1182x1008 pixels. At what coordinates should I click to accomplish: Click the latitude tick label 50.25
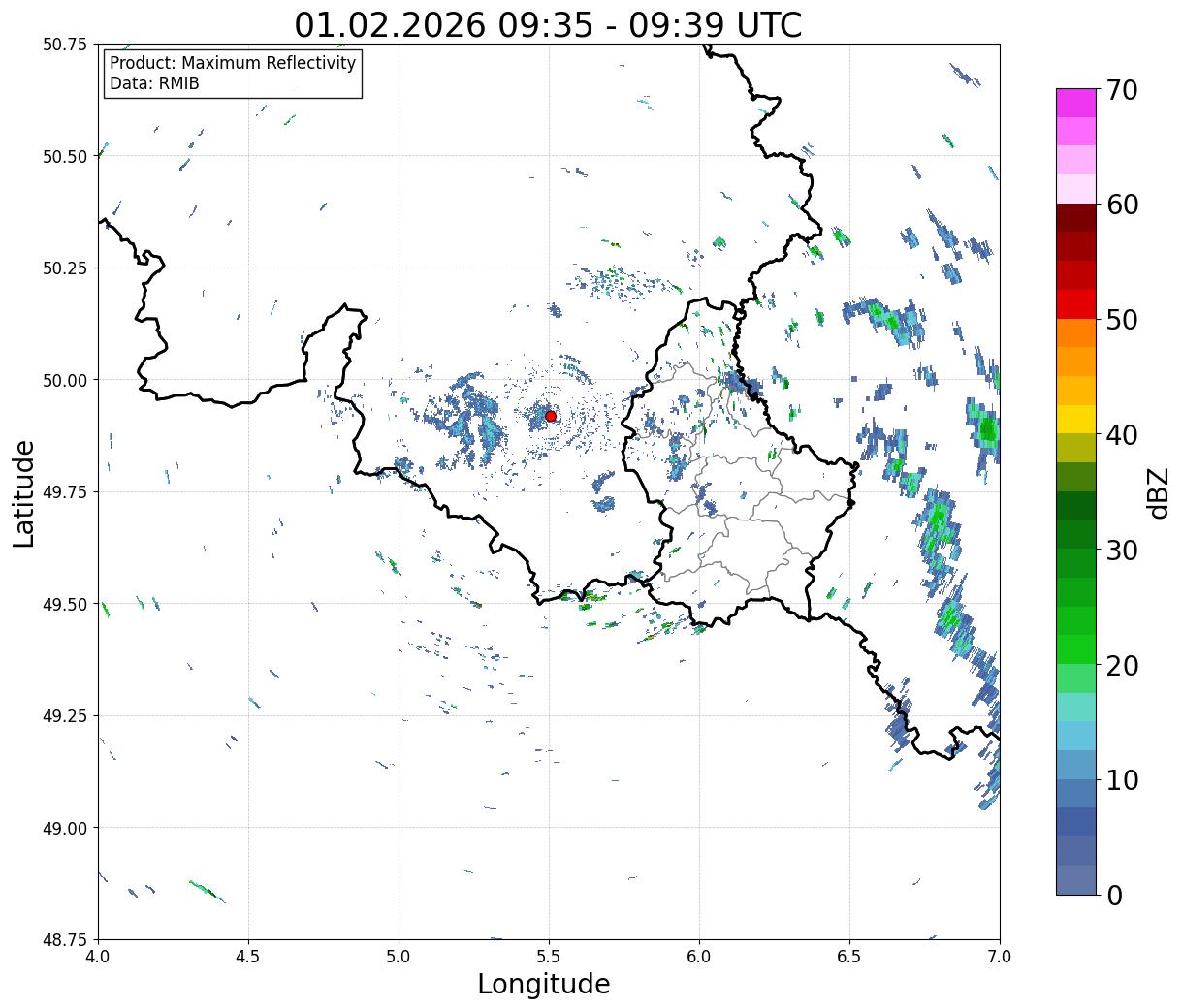[x=65, y=268]
